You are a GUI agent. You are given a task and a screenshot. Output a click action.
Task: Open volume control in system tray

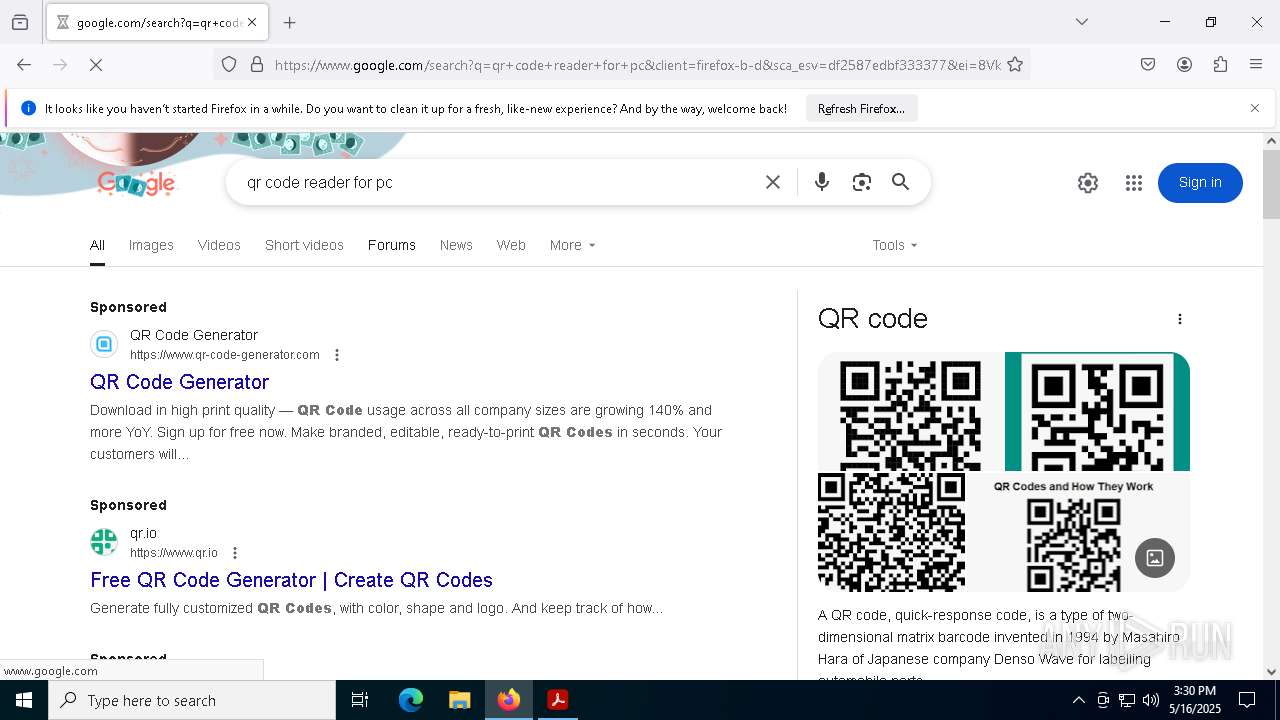point(1151,700)
